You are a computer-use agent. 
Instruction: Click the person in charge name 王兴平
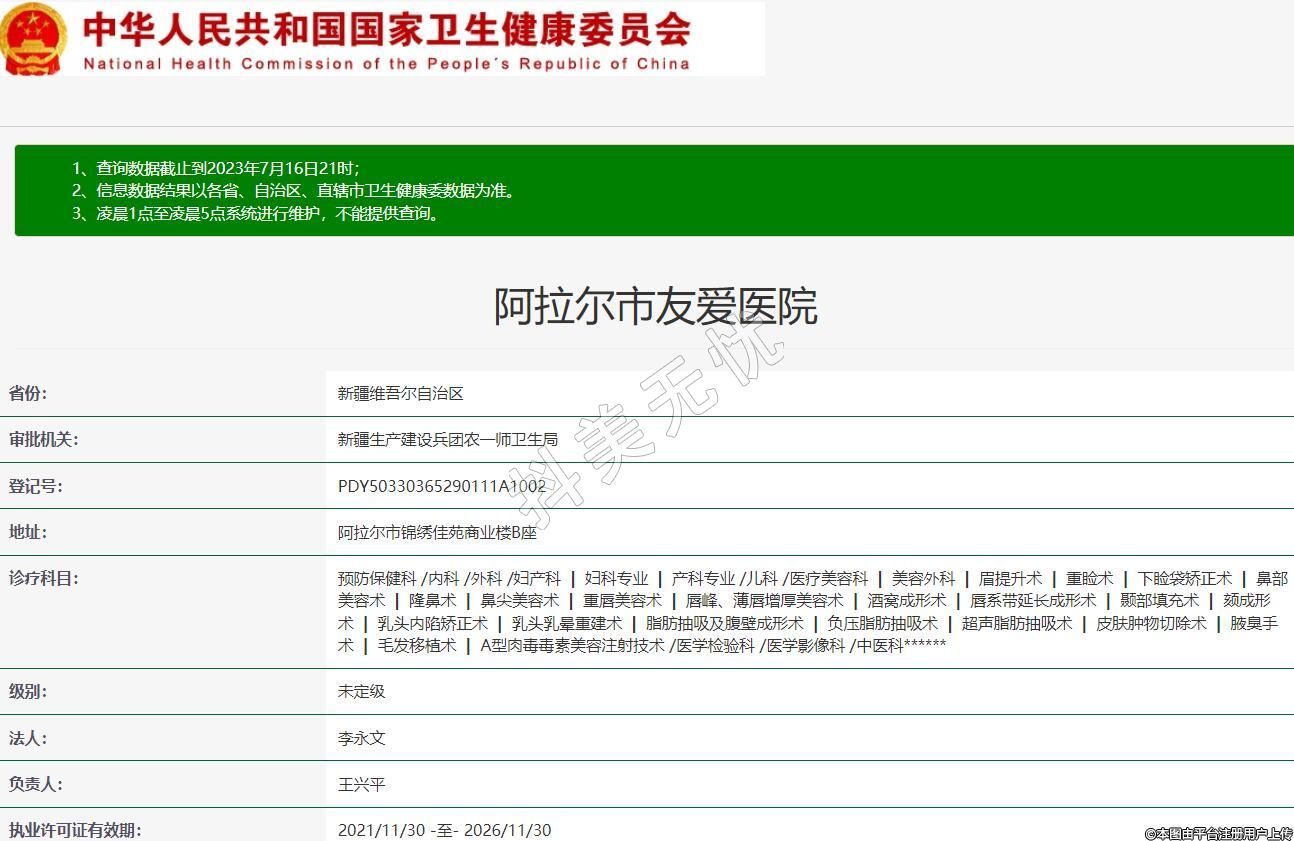pyautogui.click(x=361, y=785)
